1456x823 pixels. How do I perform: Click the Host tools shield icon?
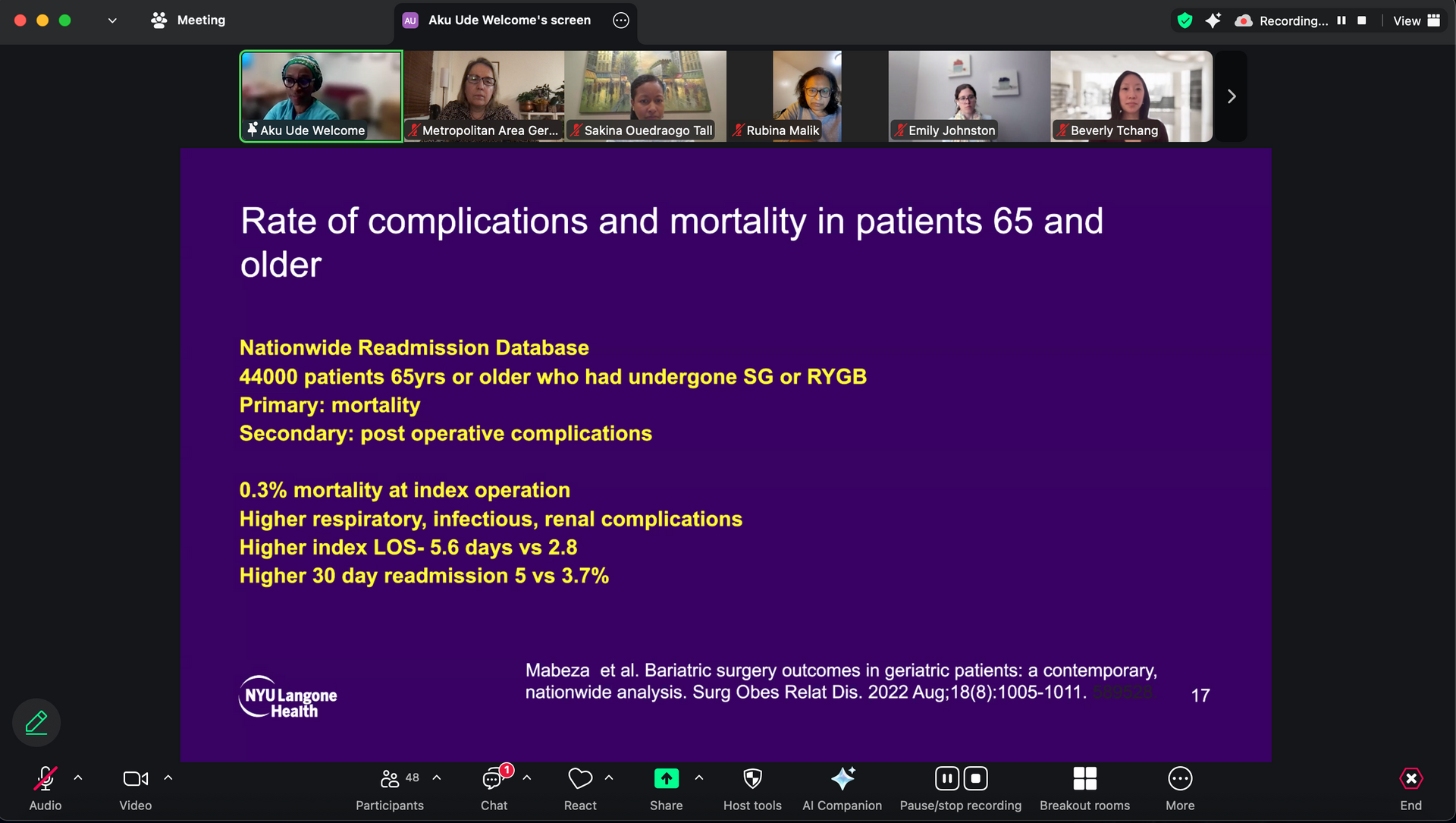click(752, 779)
